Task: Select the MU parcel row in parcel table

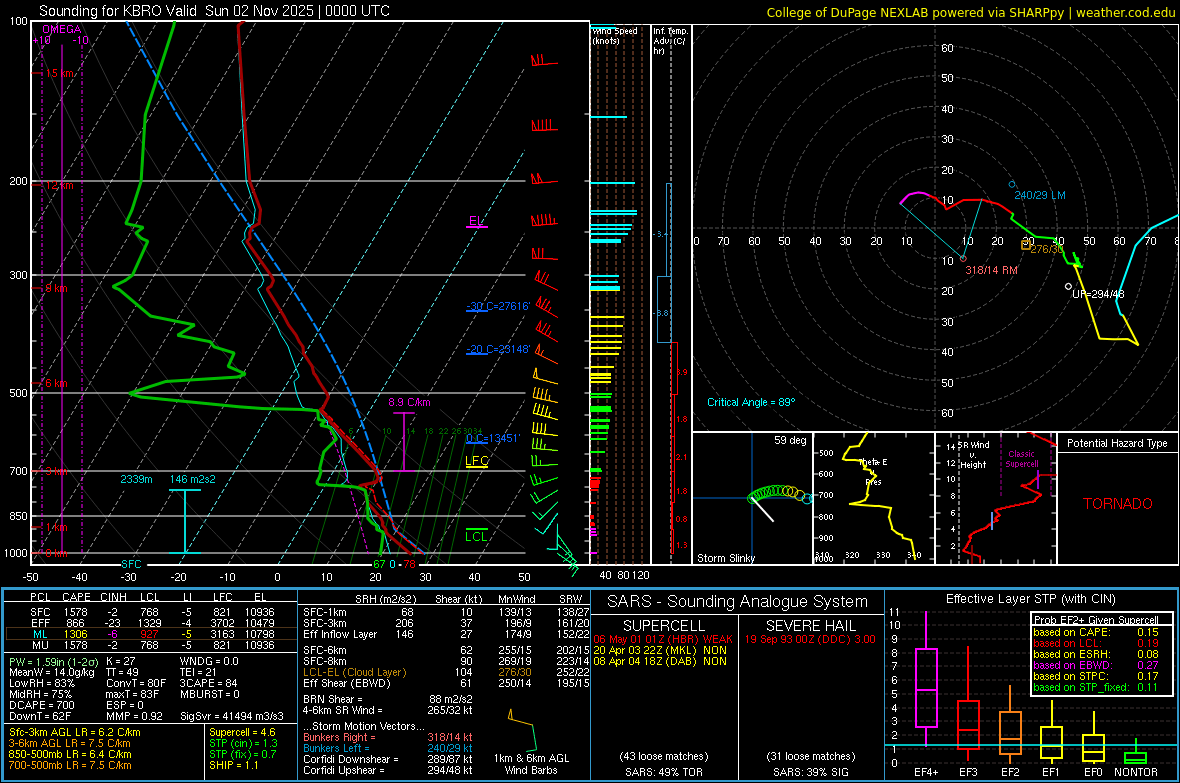Action: (151, 645)
